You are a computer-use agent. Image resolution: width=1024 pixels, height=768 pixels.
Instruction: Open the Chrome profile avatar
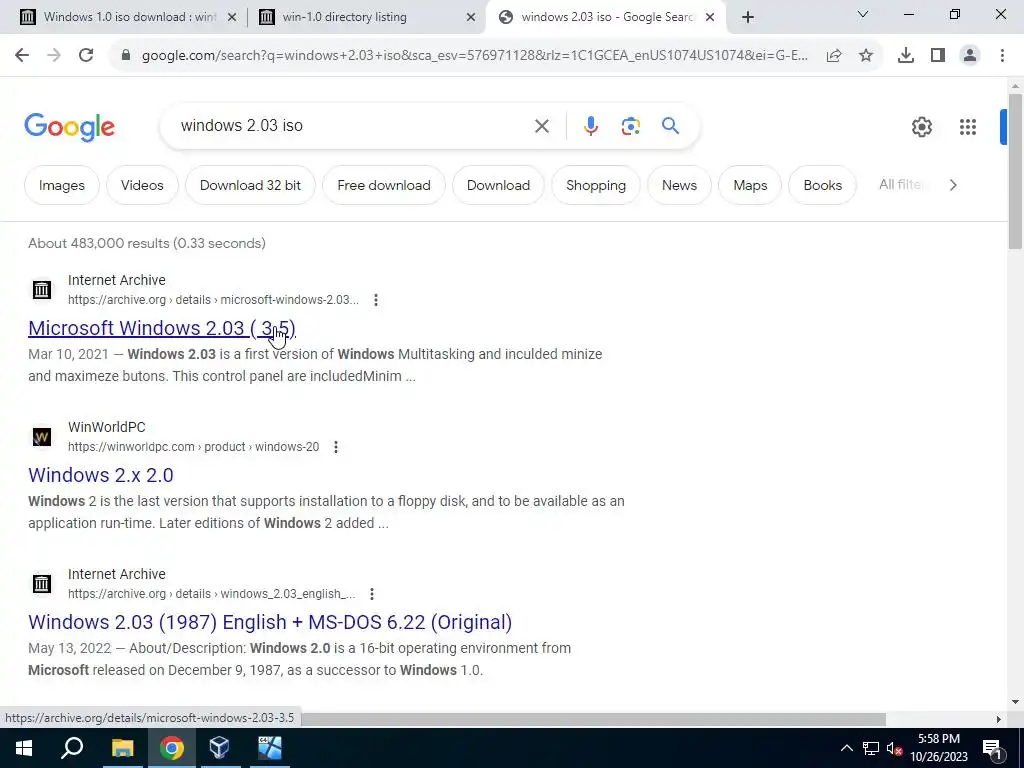(970, 56)
